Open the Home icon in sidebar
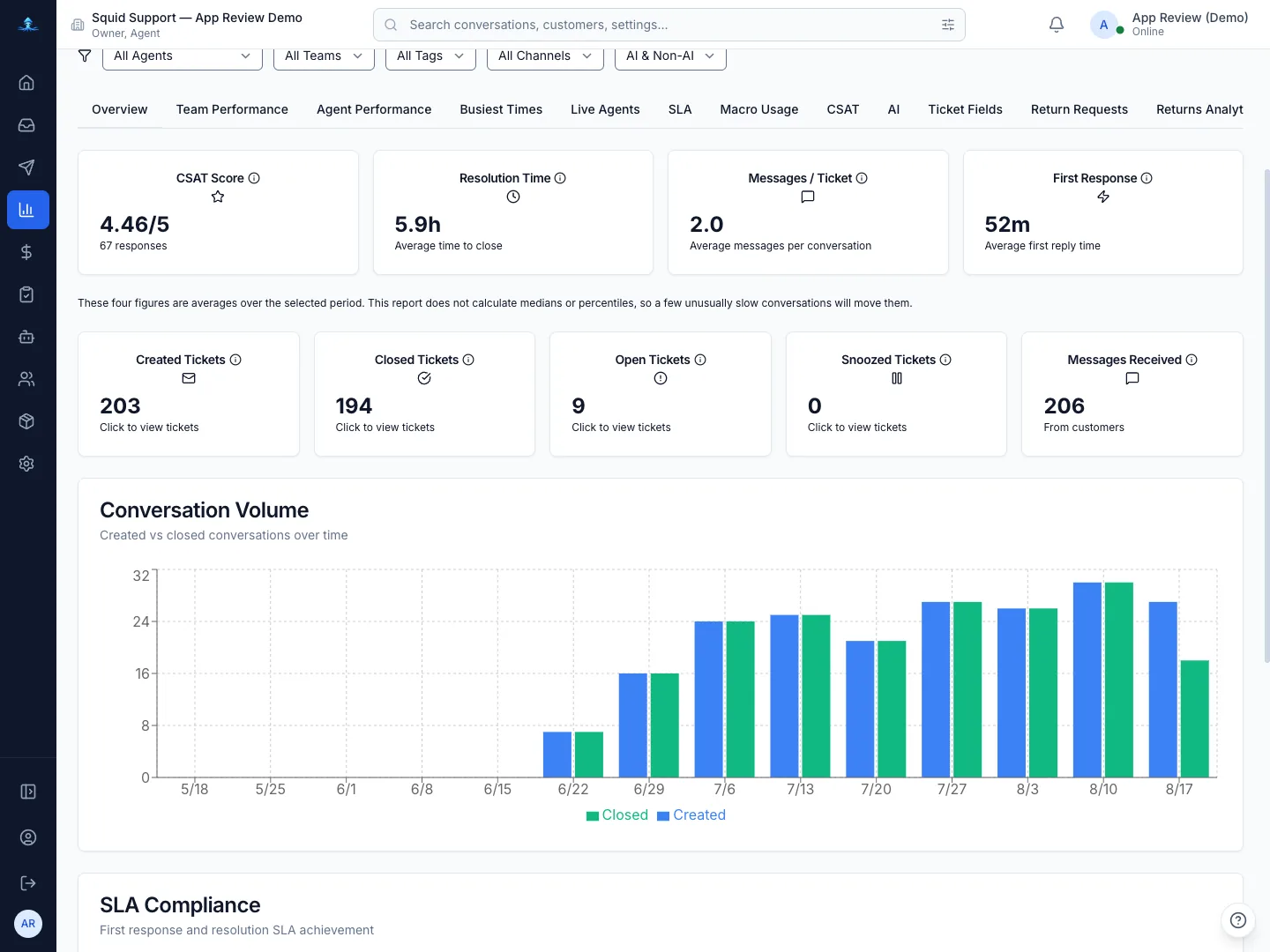 [26, 83]
